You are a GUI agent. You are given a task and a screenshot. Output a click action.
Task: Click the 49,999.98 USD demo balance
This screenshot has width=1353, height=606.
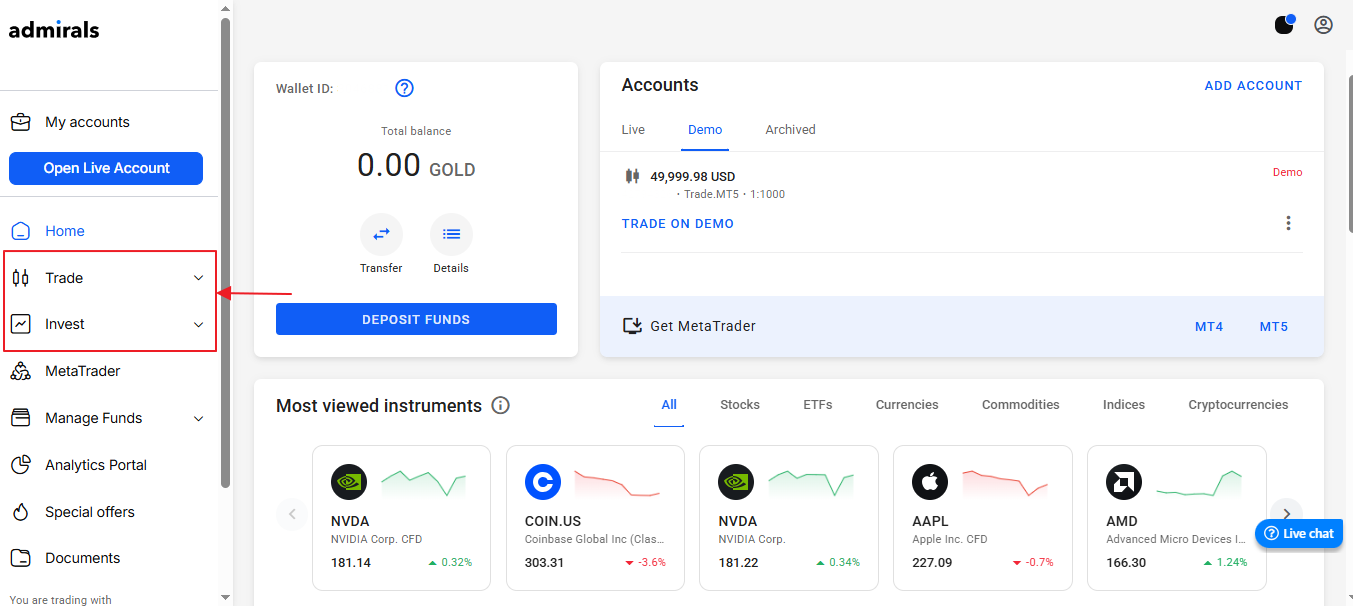click(693, 177)
